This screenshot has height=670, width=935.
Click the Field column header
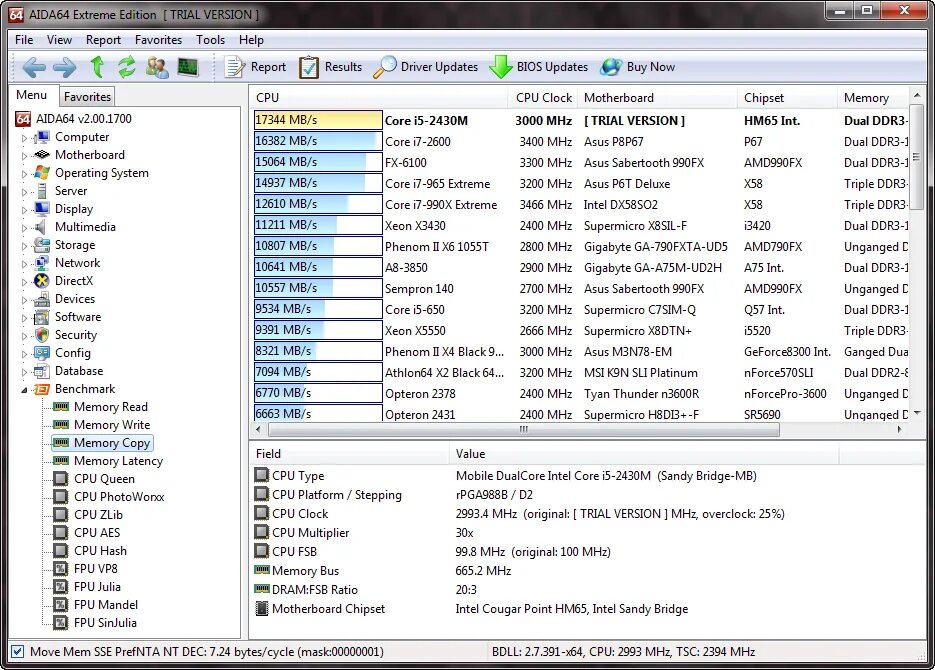[349, 454]
